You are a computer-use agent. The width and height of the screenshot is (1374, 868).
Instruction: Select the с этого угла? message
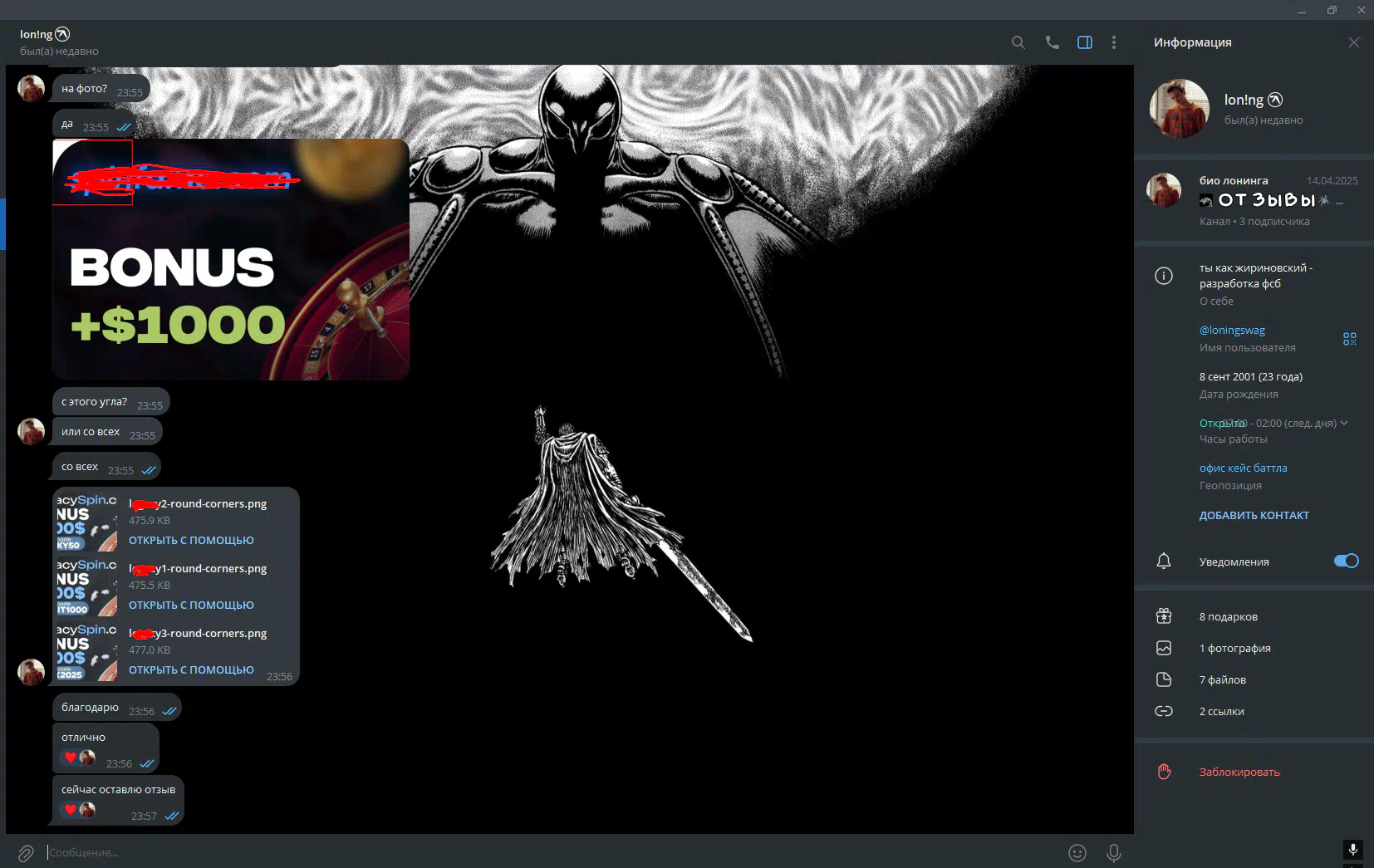111,402
